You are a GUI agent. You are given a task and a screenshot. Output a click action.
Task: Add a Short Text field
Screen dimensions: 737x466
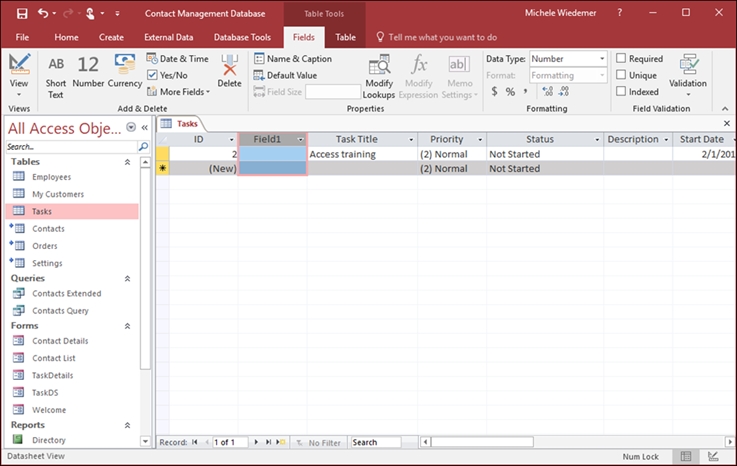tap(55, 77)
